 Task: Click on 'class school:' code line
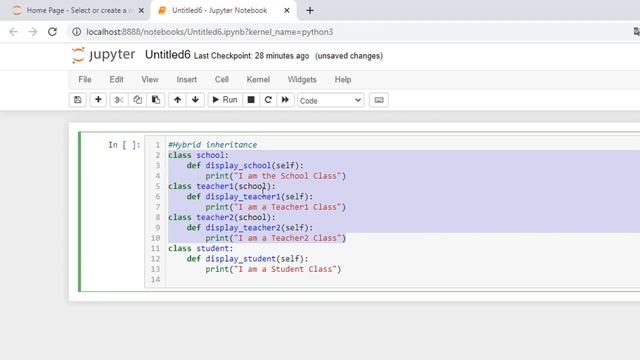pos(198,155)
